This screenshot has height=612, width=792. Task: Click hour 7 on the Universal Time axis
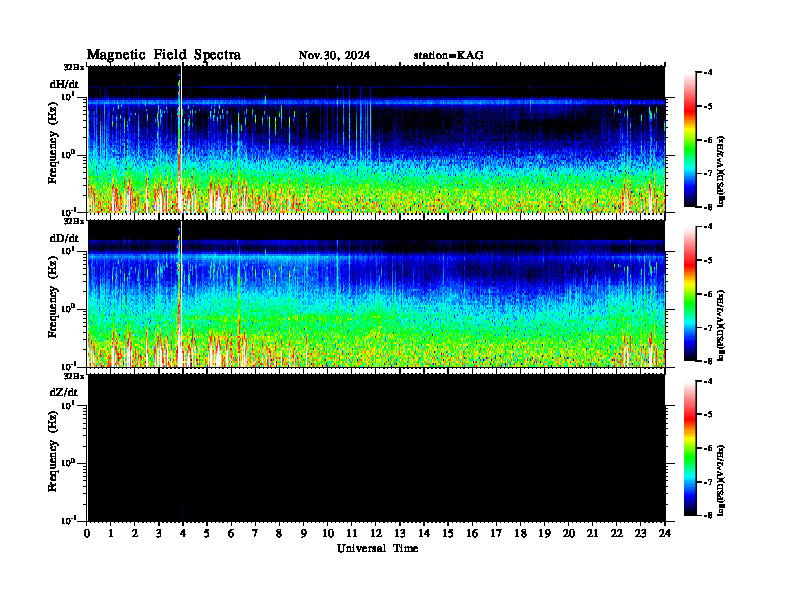click(255, 533)
